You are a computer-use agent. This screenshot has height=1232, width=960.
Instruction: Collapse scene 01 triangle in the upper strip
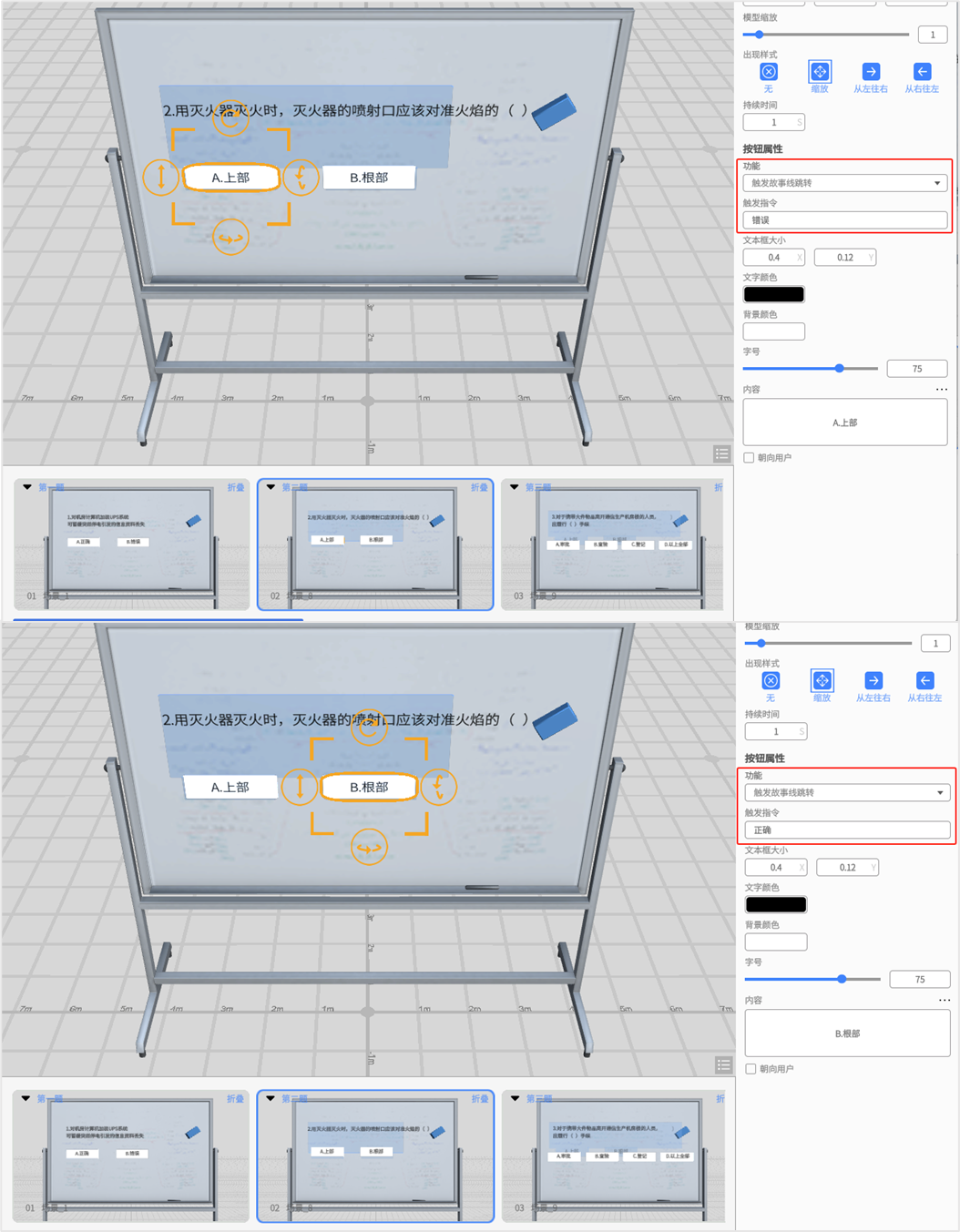coord(27,487)
